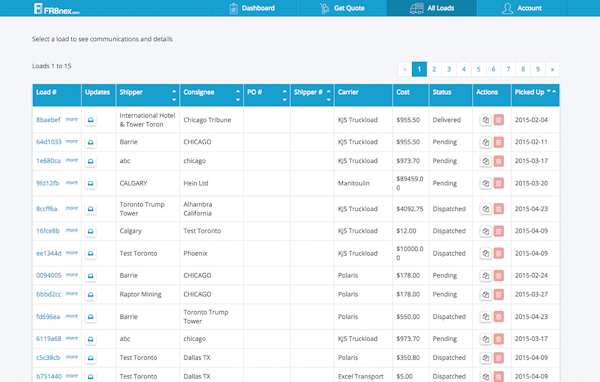This screenshot has height=382, width=600.
Task: Duplicate load 16fce8b via copy icon
Action: [486, 231]
